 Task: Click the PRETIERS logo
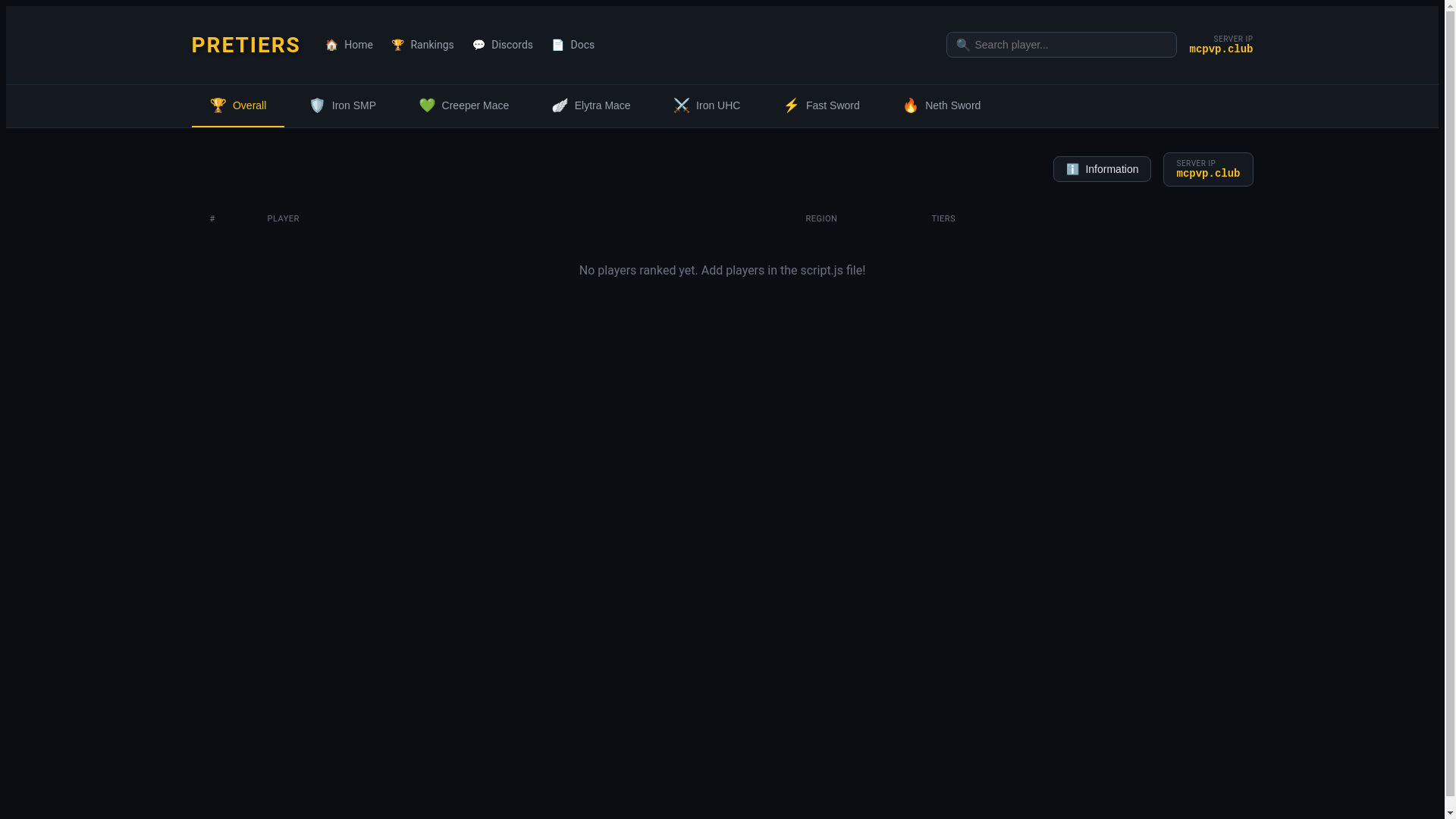point(246,45)
